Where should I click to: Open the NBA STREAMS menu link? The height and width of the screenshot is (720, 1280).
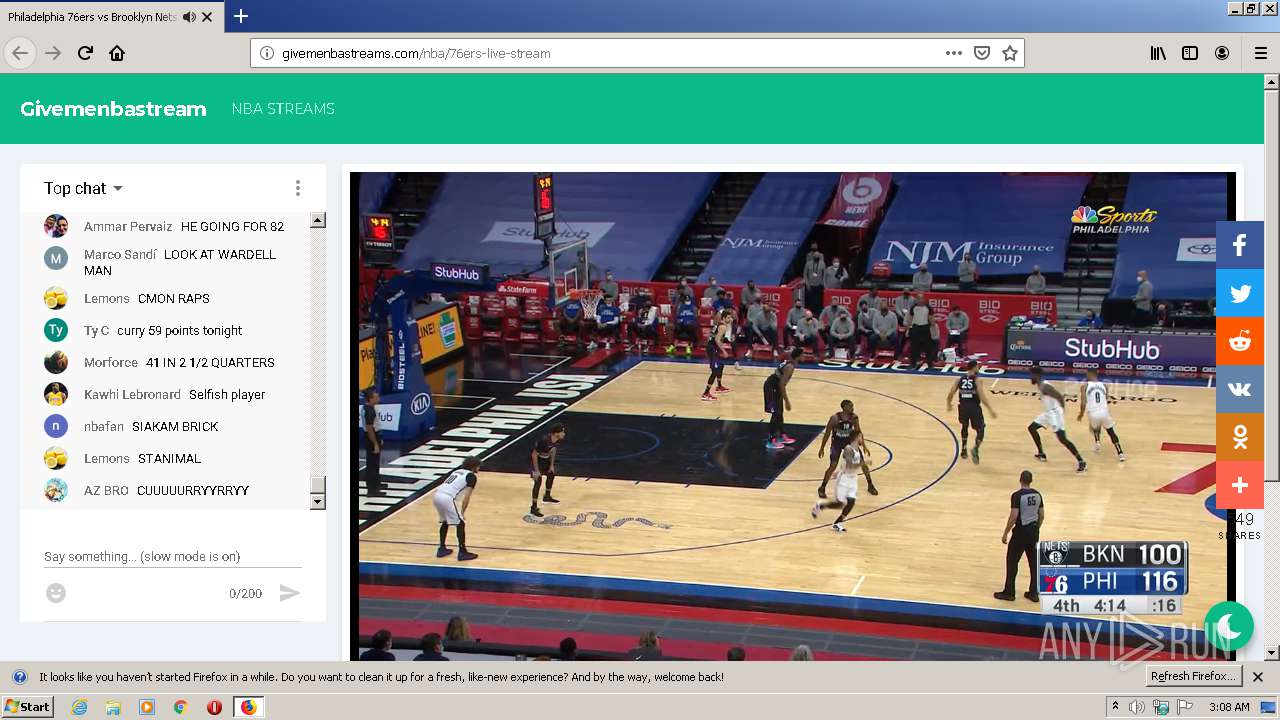click(283, 109)
